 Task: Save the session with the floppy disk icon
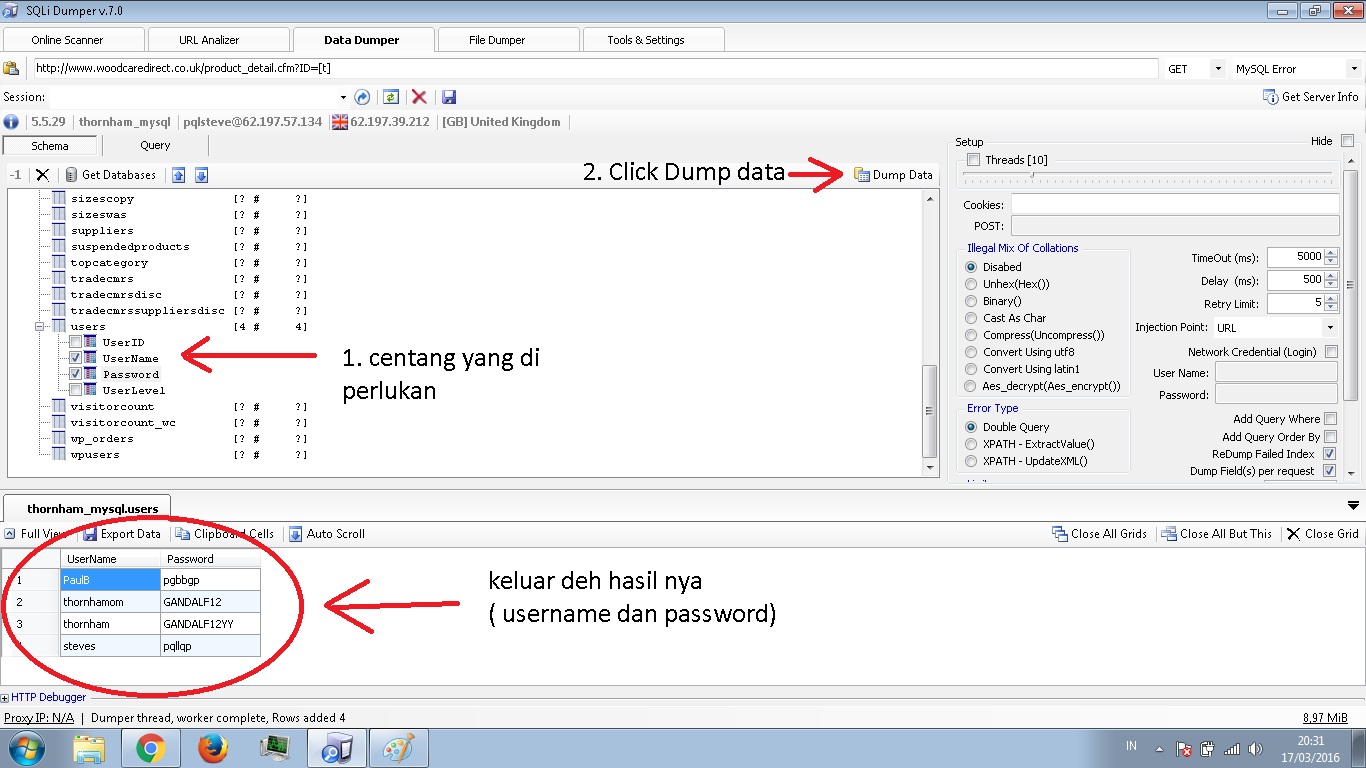[449, 97]
